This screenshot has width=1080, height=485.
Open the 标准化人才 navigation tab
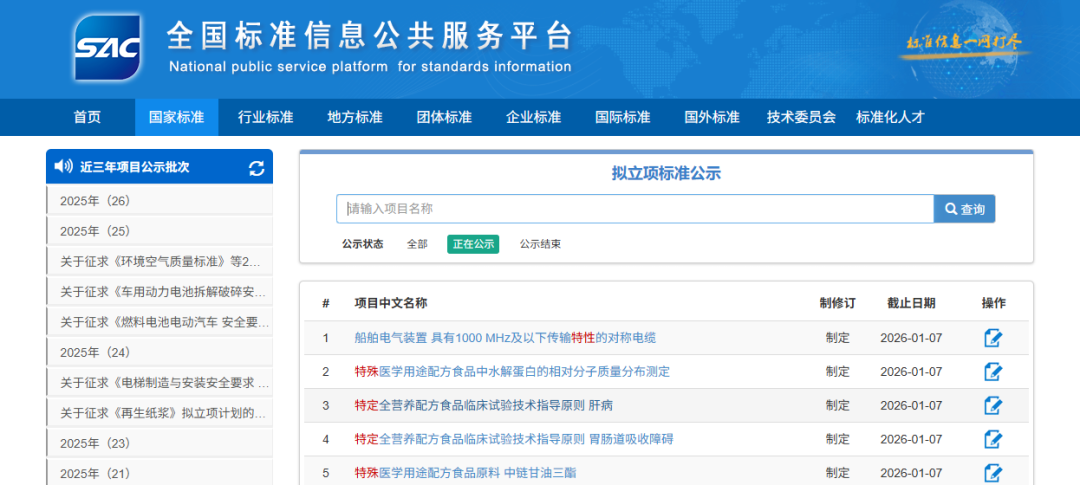pyautogui.click(x=890, y=117)
